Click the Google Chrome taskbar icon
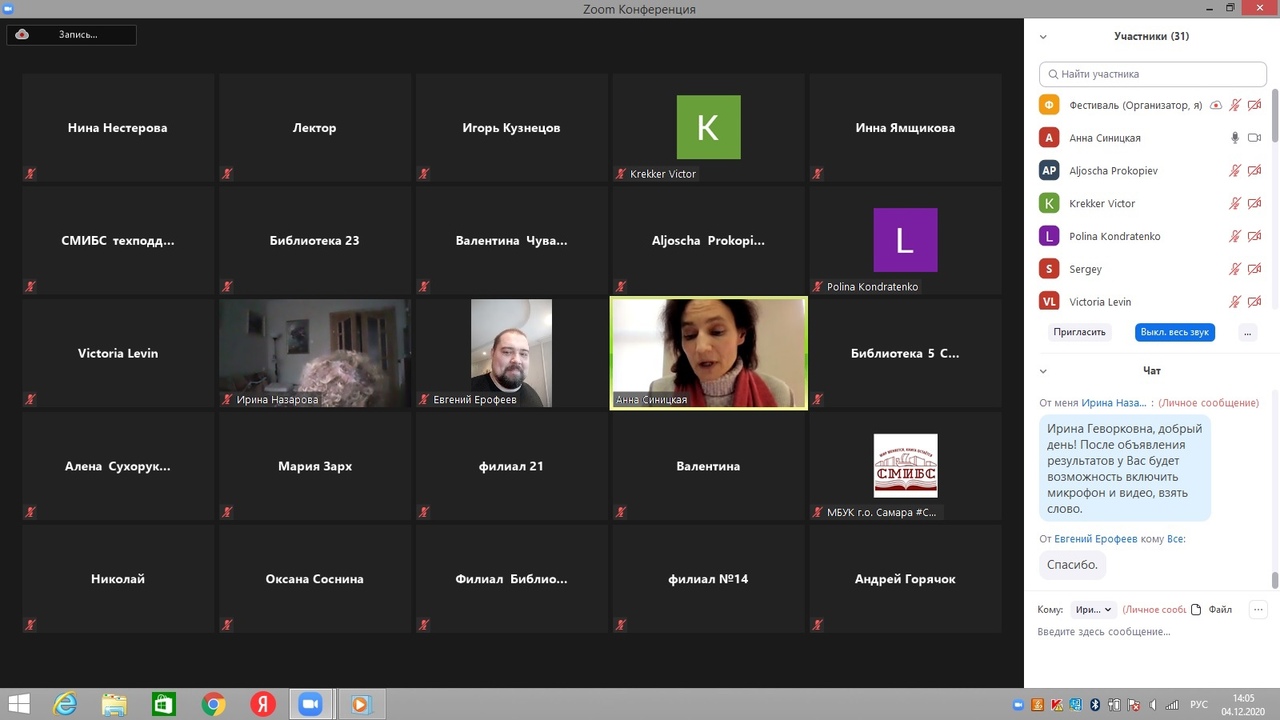Image resolution: width=1280 pixels, height=720 pixels. pyautogui.click(x=213, y=704)
